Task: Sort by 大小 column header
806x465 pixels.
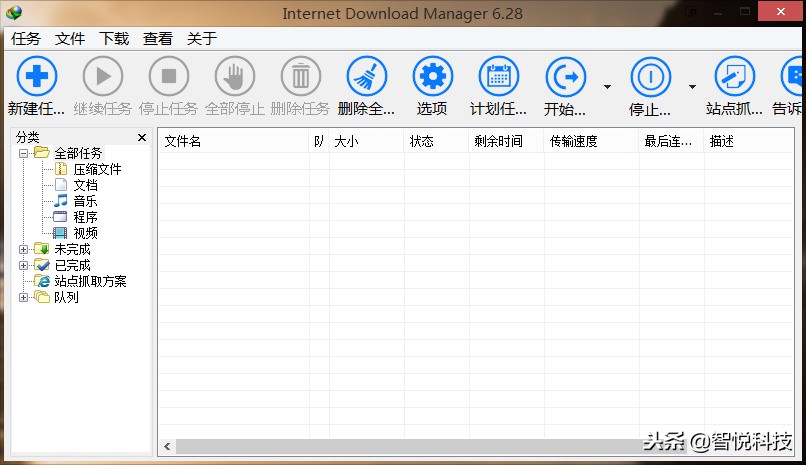Action: point(367,141)
